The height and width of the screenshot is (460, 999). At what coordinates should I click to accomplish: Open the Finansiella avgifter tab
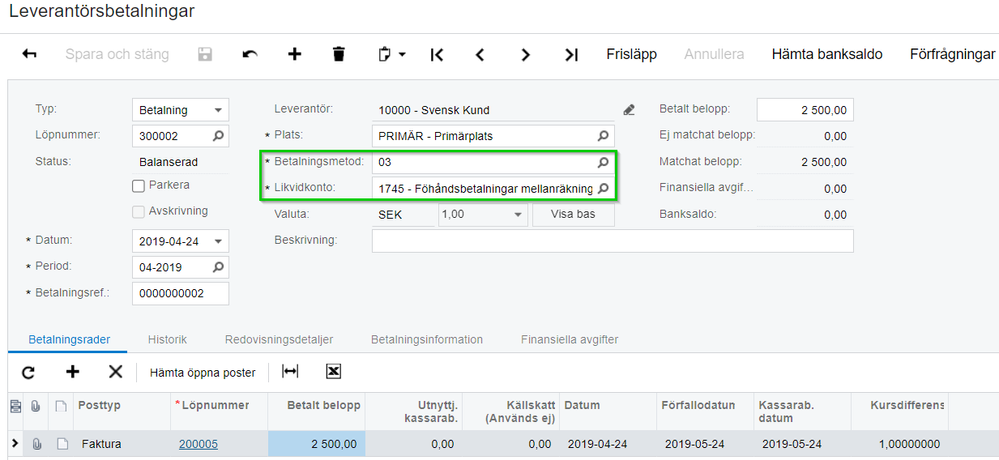coord(570,340)
